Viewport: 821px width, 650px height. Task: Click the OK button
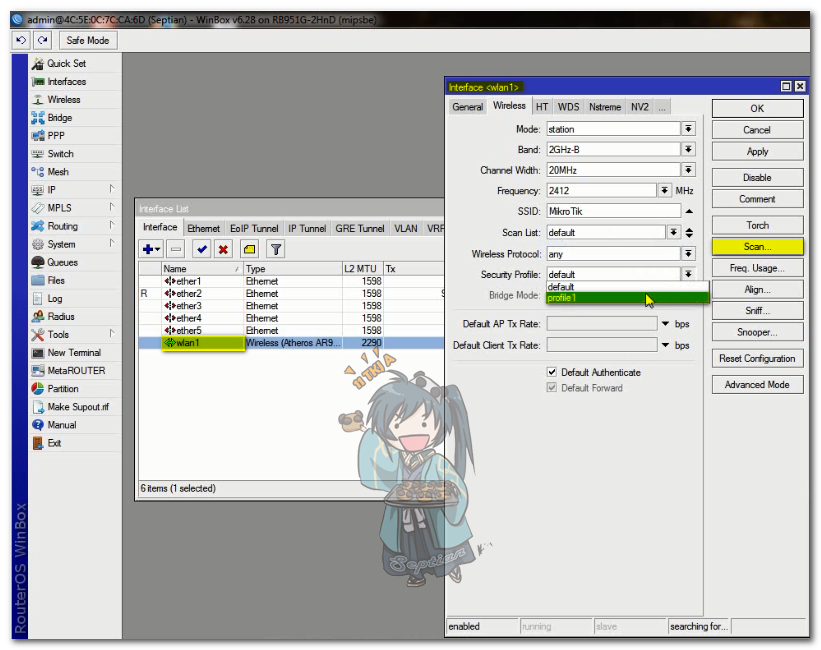pos(757,108)
